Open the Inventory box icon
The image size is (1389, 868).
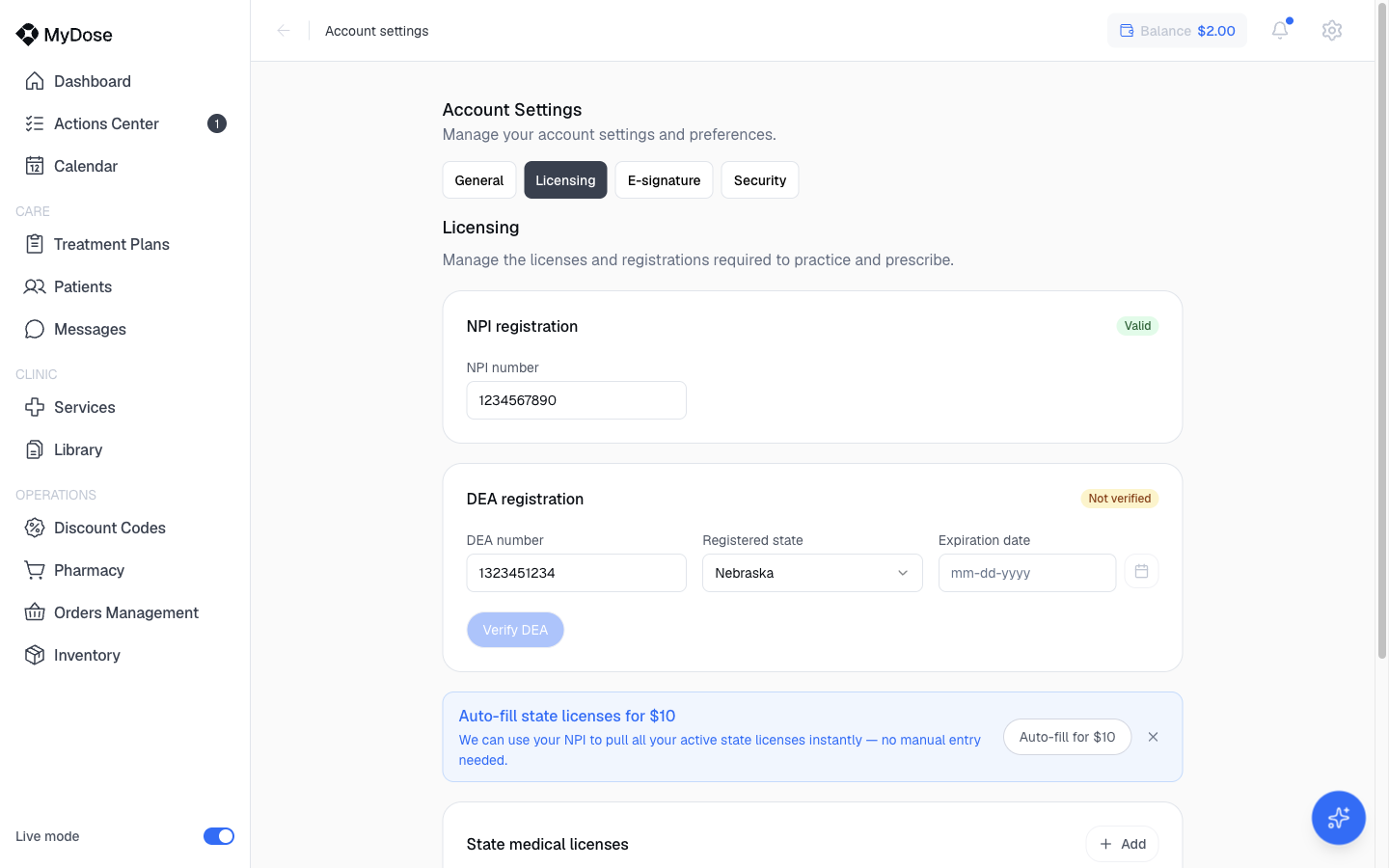tap(35, 655)
